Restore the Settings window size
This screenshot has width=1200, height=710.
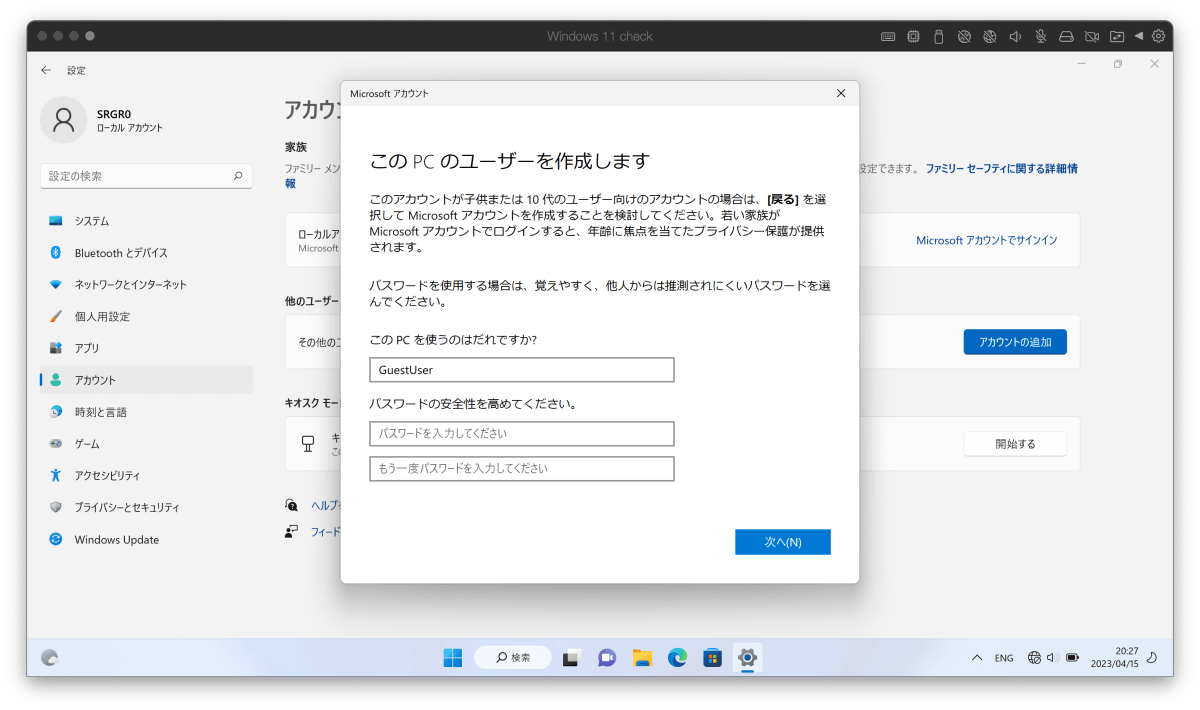point(1118,64)
